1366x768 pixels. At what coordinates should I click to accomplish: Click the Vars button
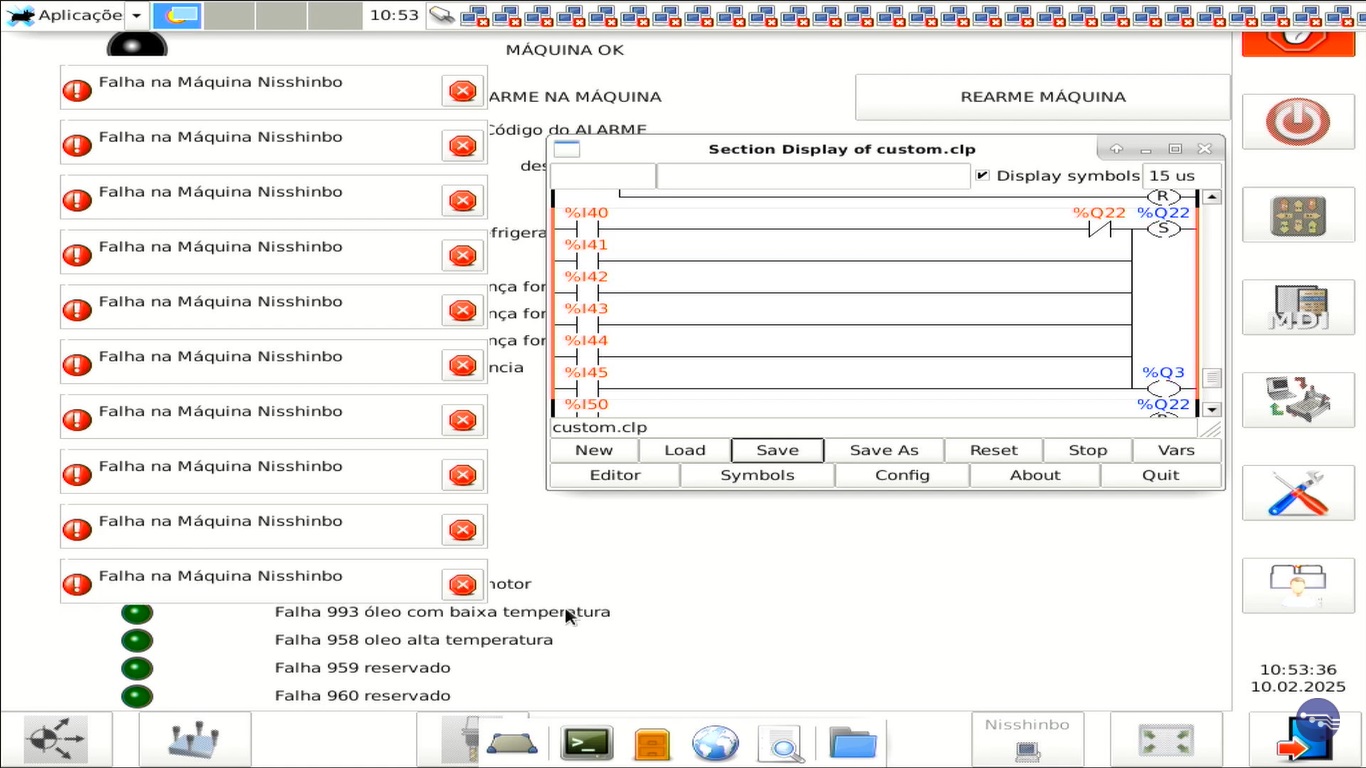(1176, 450)
